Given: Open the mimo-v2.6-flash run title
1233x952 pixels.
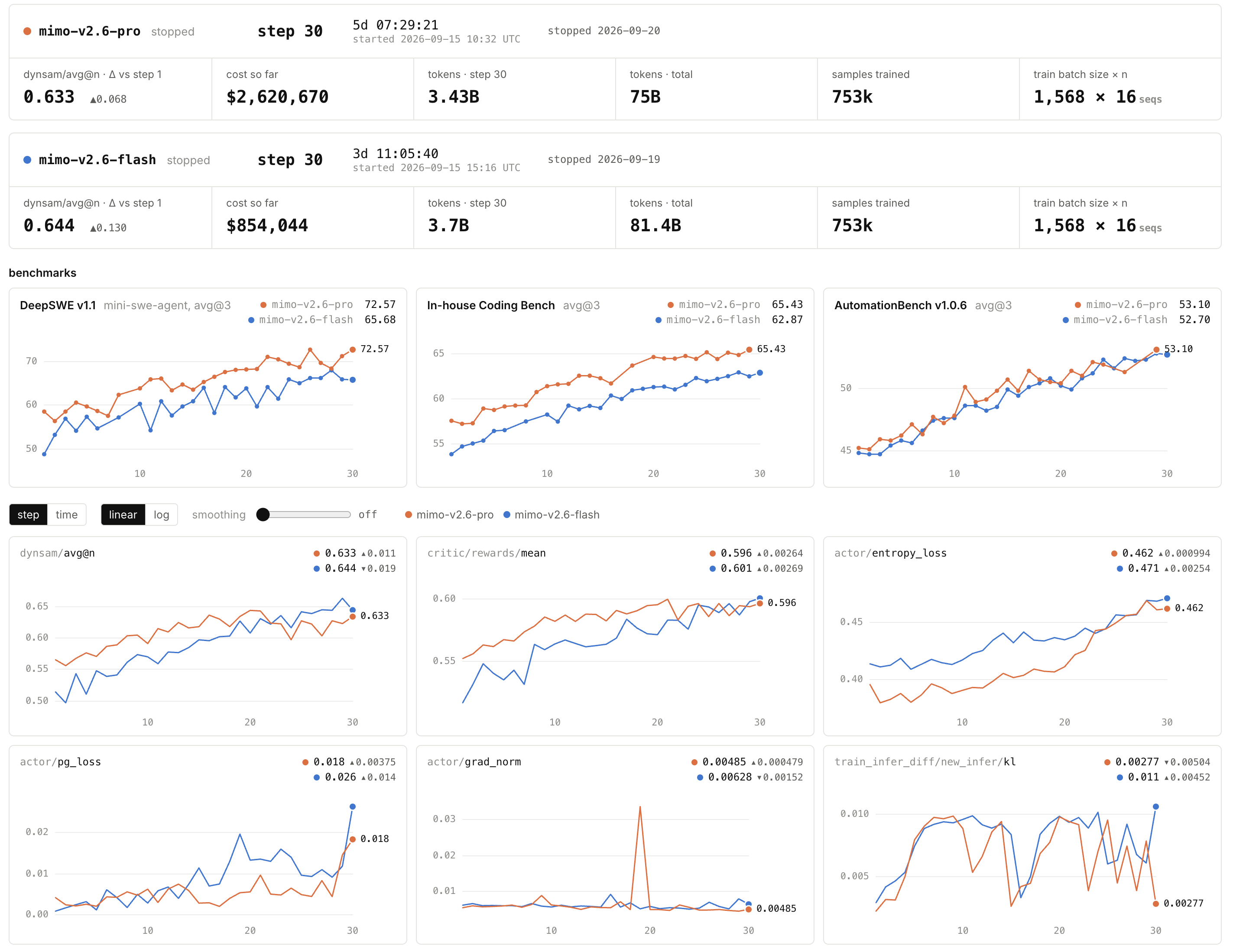Looking at the screenshot, I should pos(97,160).
